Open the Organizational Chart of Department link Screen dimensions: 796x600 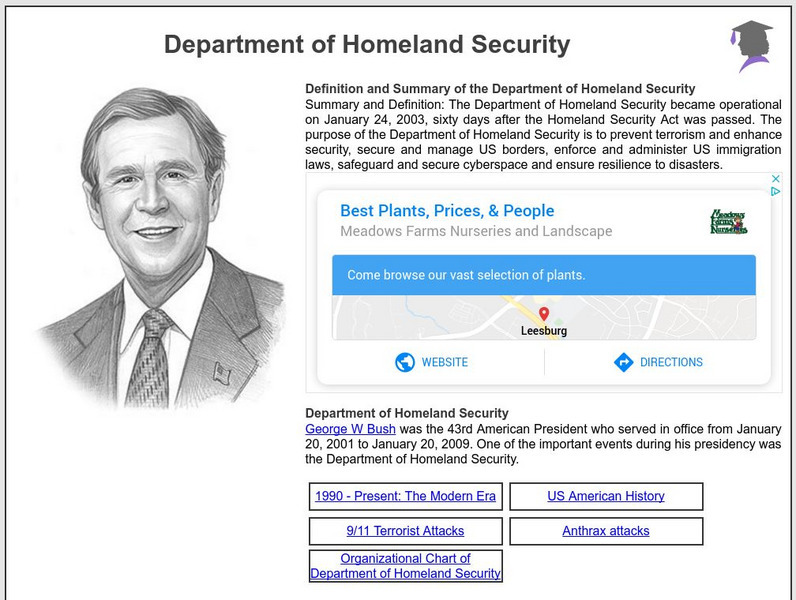[x=406, y=566]
